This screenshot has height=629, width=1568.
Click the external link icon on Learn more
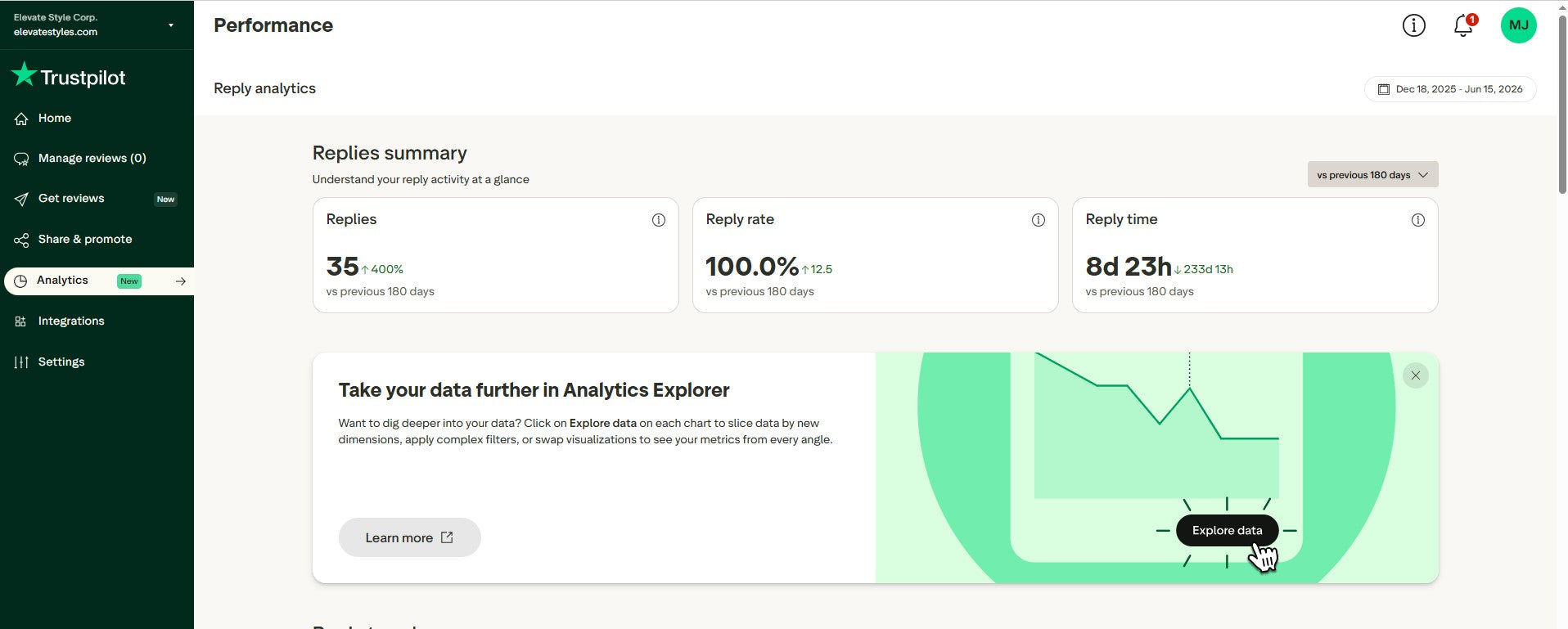447,537
